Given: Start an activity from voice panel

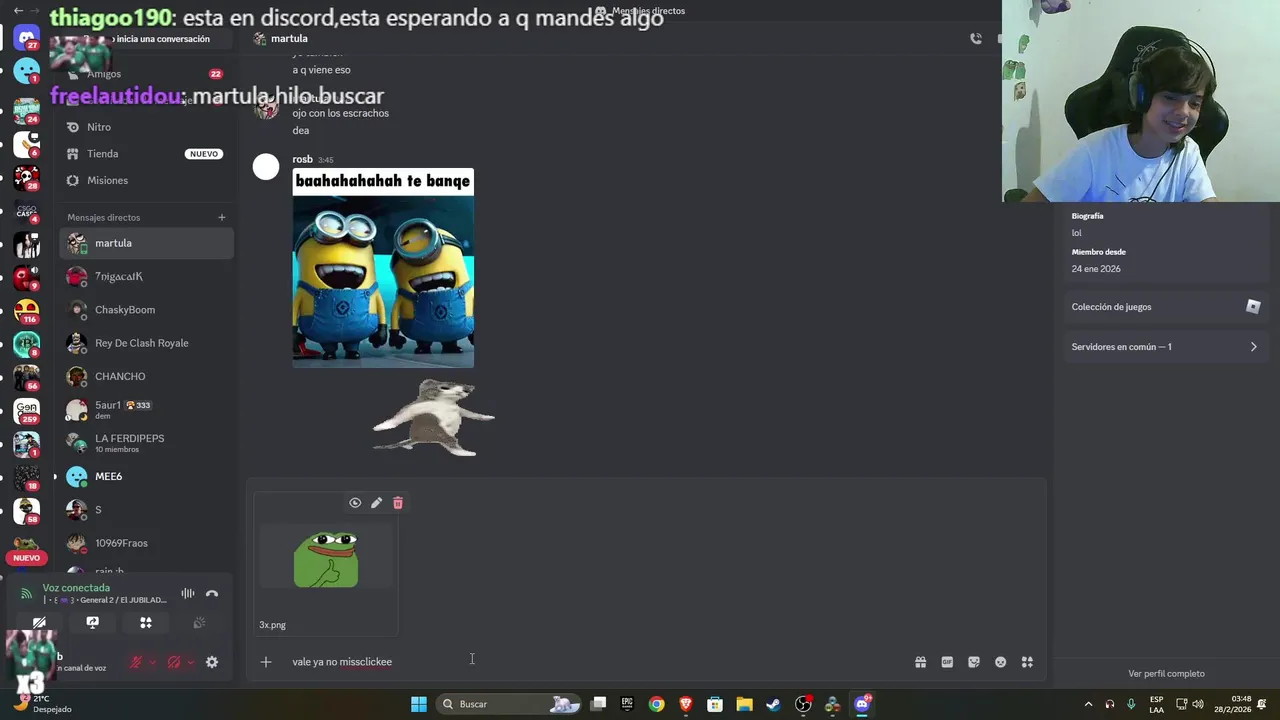Looking at the screenshot, I should tap(146, 622).
